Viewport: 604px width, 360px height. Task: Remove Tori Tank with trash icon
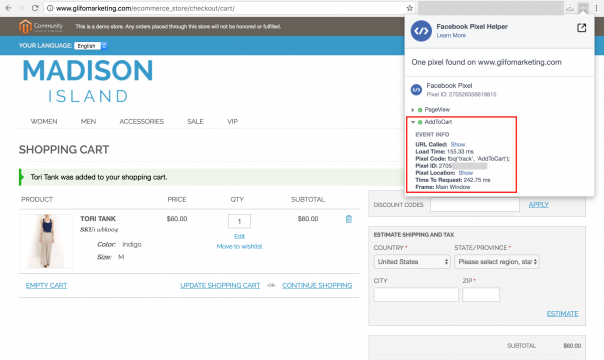[x=349, y=219]
